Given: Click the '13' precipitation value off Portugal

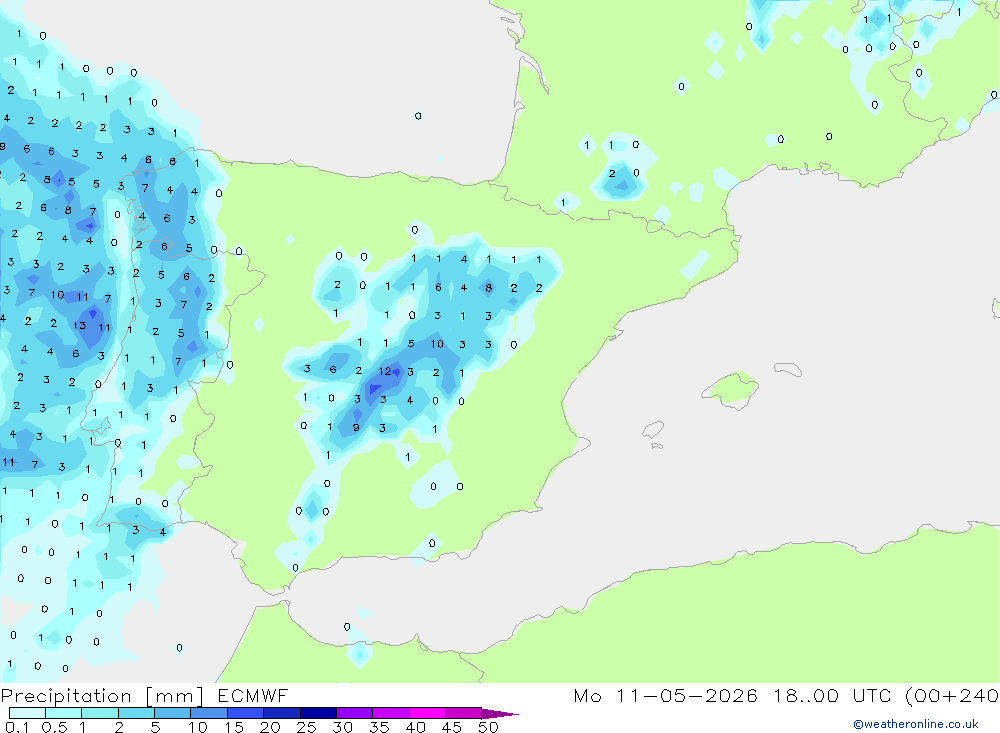Looking at the screenshot, I should pos(79,325).
